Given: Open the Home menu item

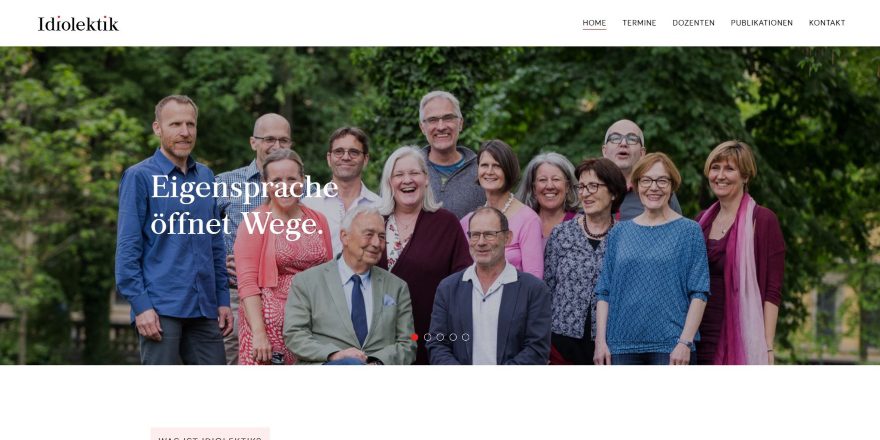Looking at the screenshot, I should point(594,23).
